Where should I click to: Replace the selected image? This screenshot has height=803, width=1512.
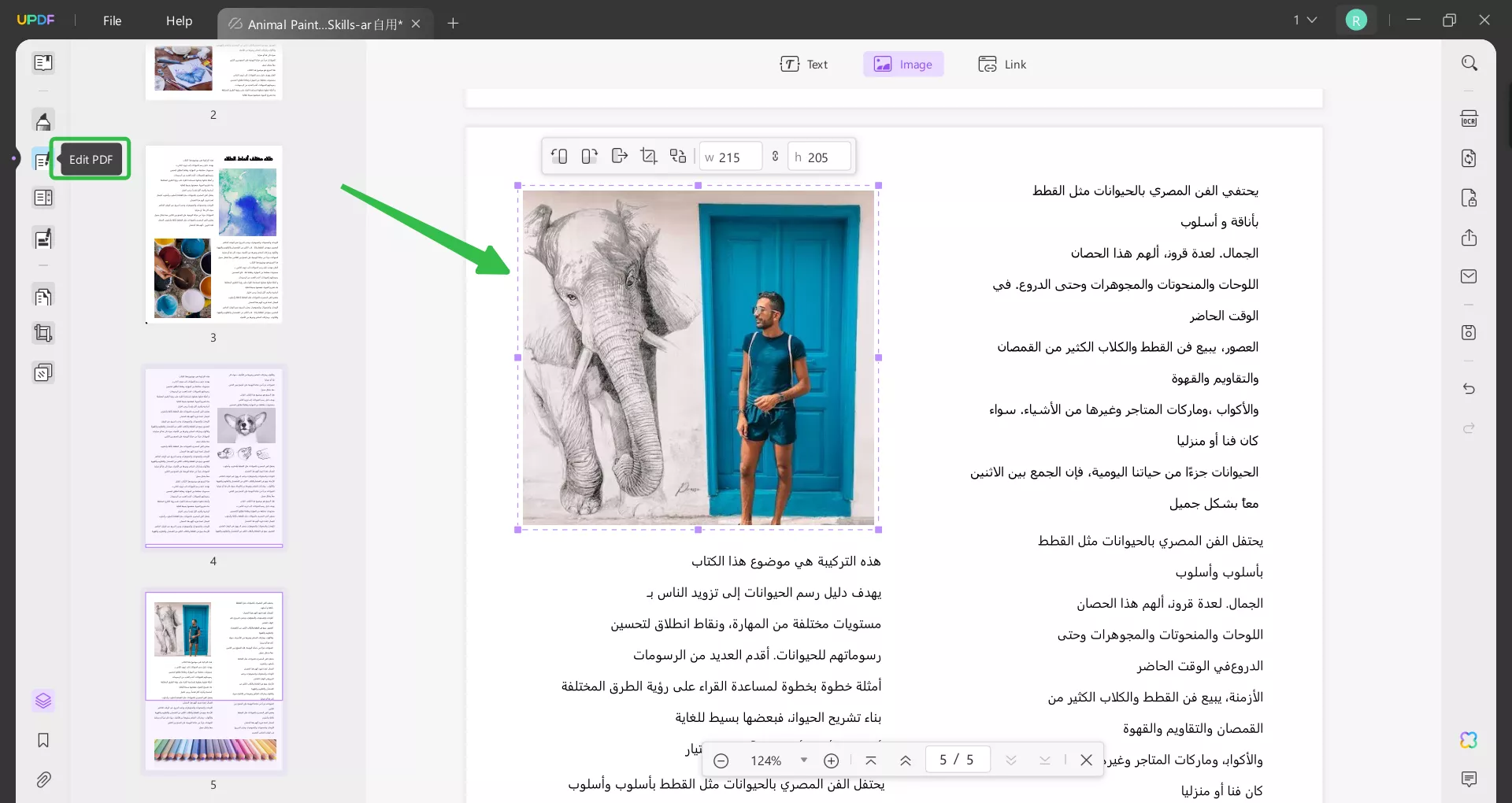[678, 156]
